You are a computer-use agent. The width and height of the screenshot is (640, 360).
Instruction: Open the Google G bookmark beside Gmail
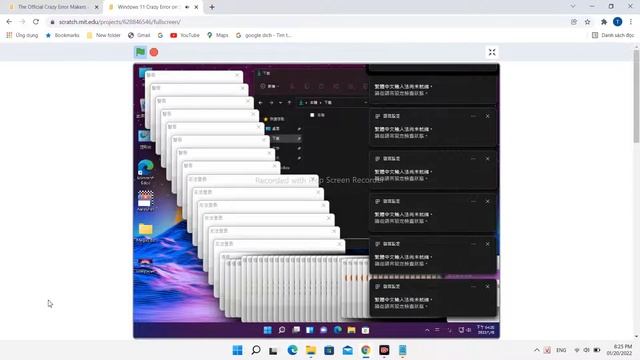[160, 36]
